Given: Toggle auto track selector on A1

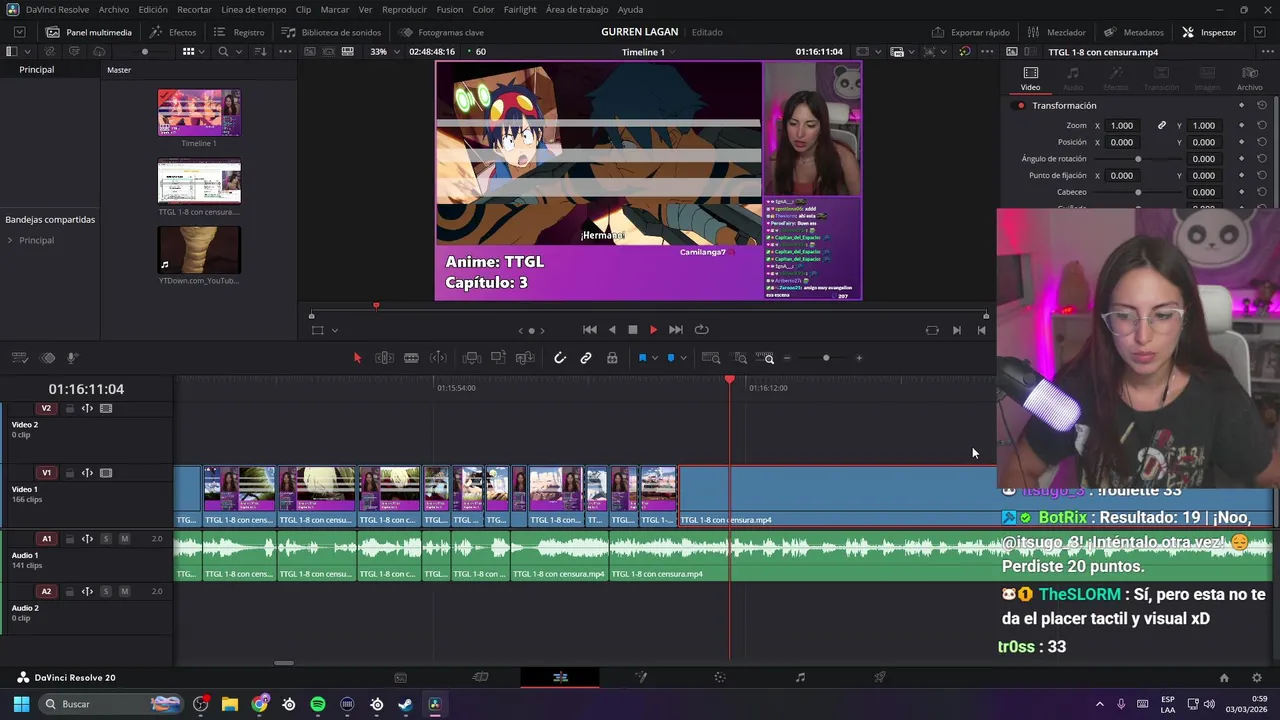Looking at the screenshot, I should (x=87, y=539).
